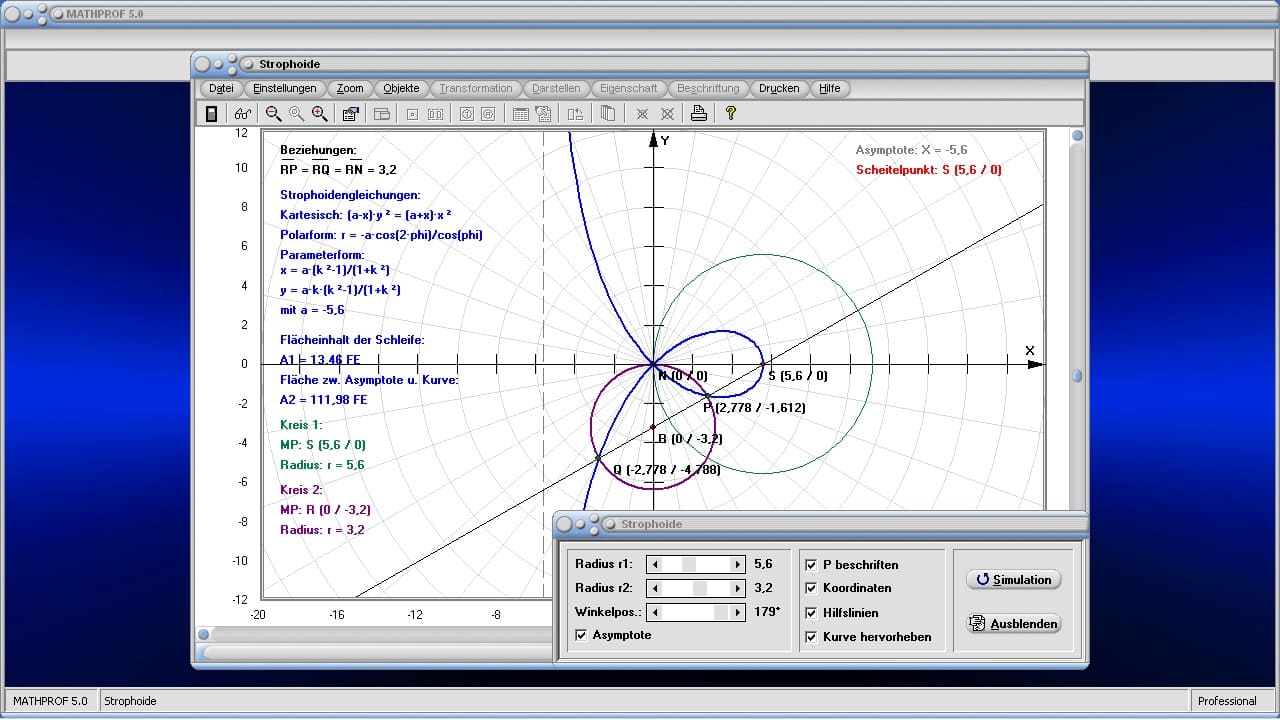Click the left arrow of Winkelpos. slider
This screenshot has width=1280, height=720.
point(654,613)
